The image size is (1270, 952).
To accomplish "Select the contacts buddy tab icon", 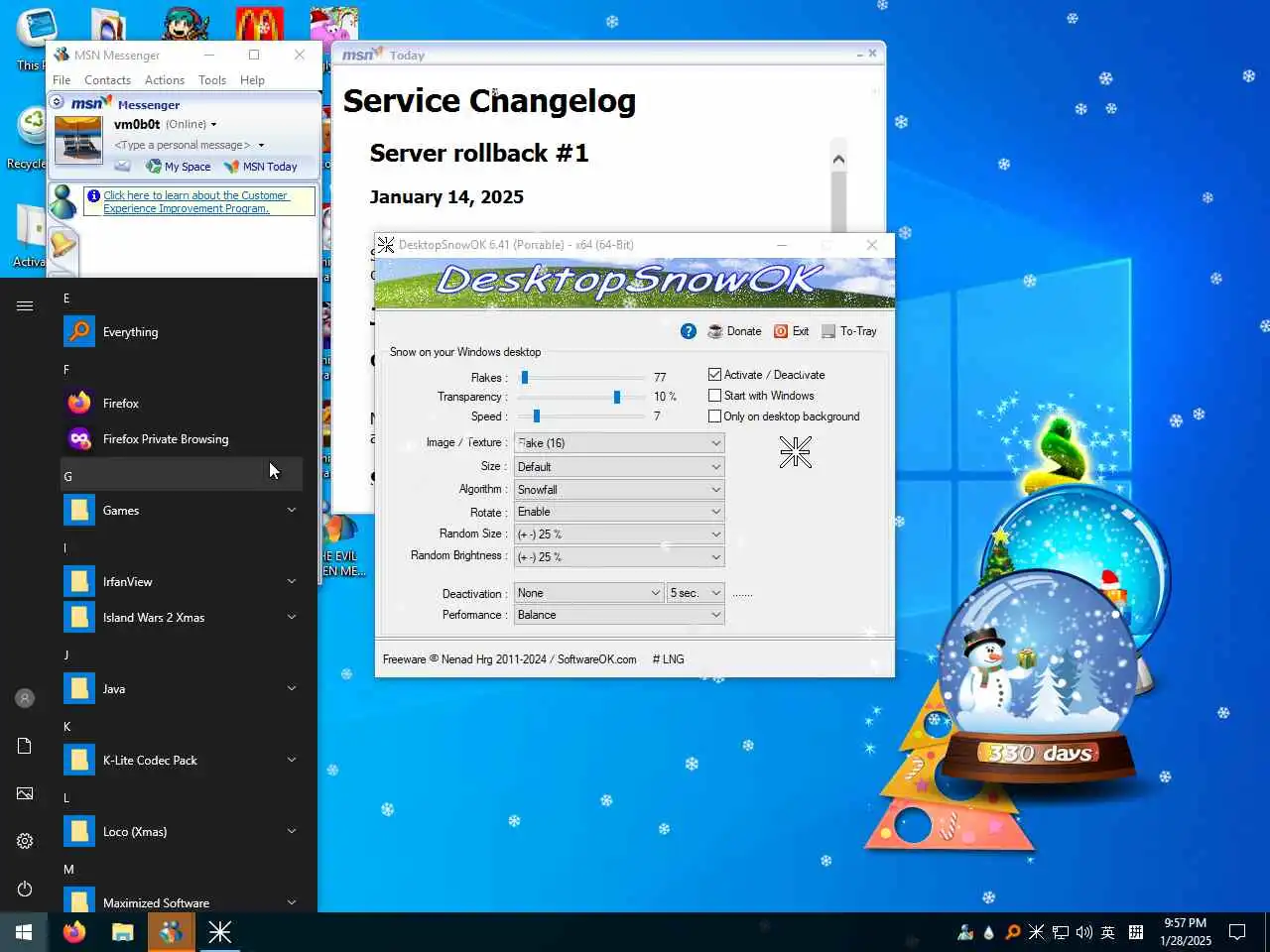I will (63, 201).
